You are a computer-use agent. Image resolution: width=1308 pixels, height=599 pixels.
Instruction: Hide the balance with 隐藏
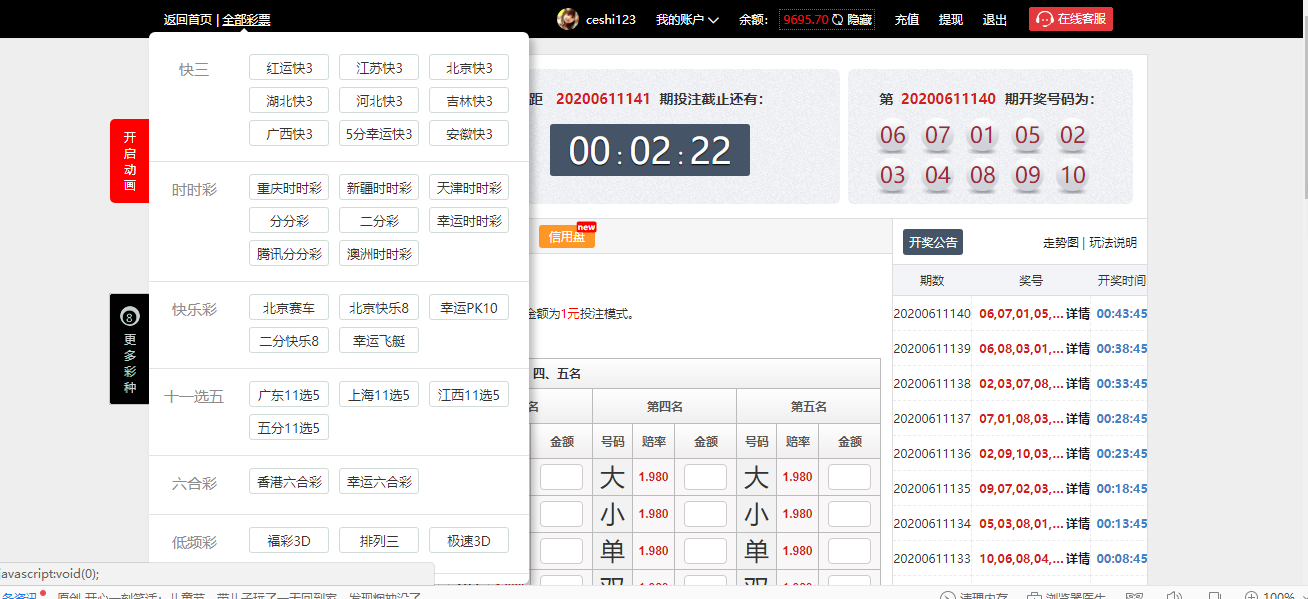pos(859,20)
